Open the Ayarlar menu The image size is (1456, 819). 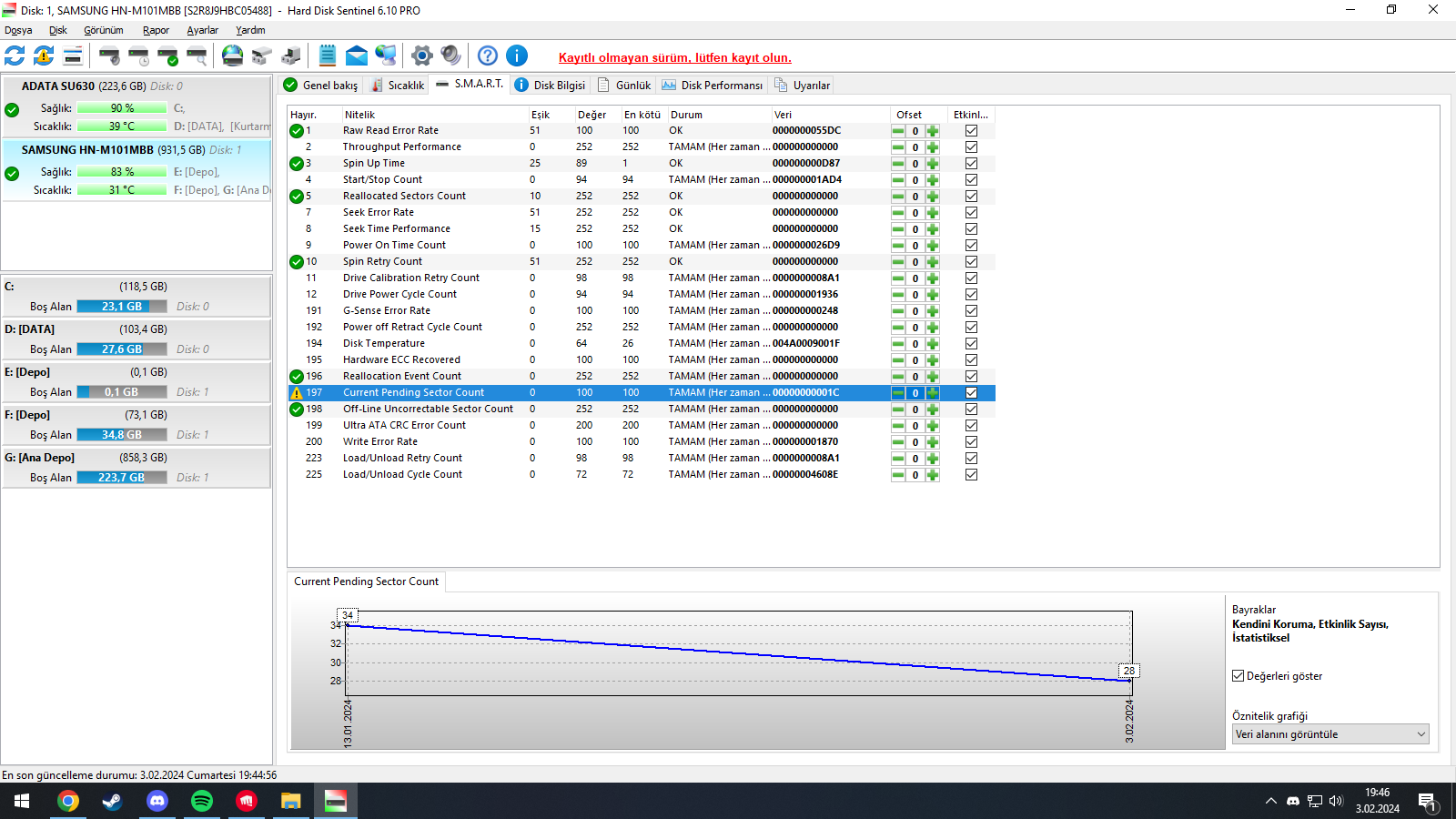coord(203,30)
